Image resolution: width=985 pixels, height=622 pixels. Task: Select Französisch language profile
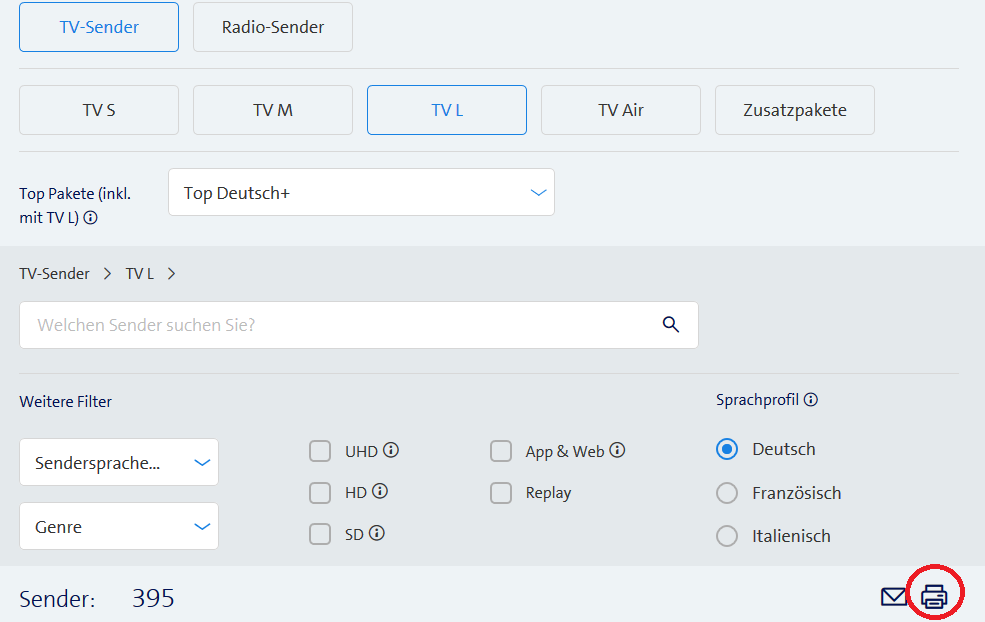[727, 493]
